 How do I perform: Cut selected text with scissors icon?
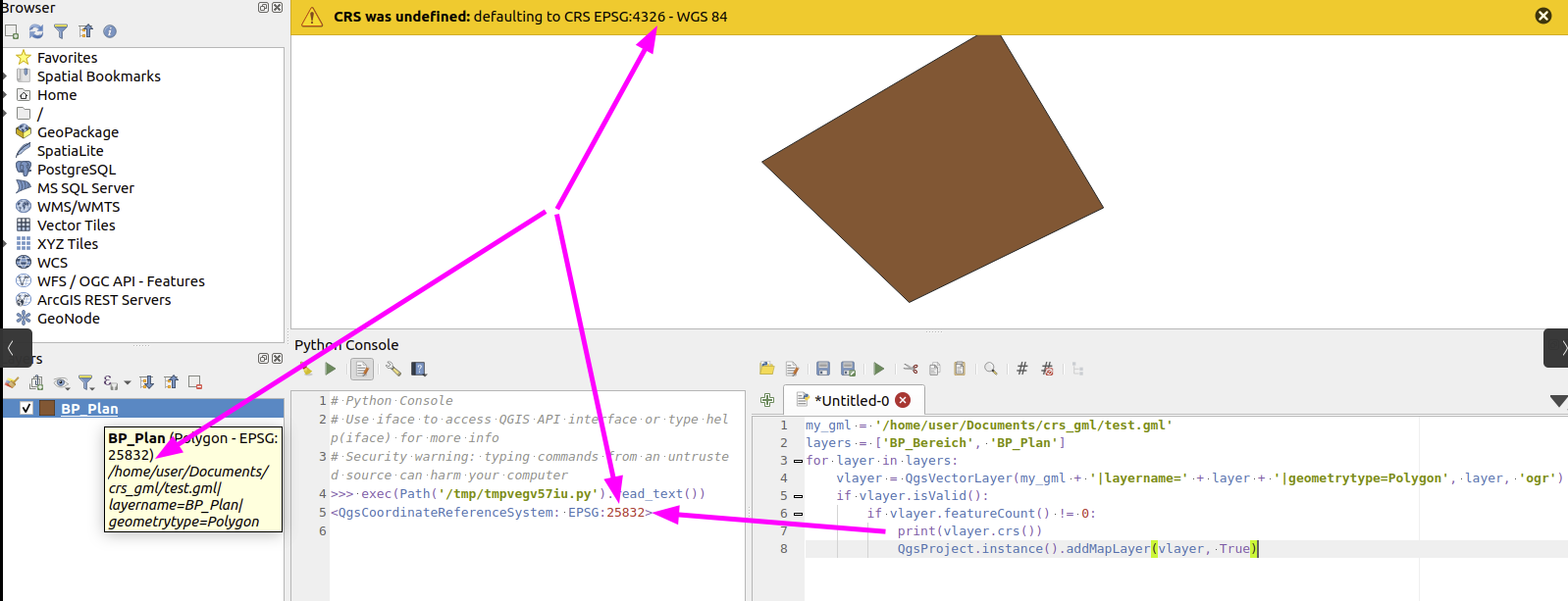pos(911,369)
